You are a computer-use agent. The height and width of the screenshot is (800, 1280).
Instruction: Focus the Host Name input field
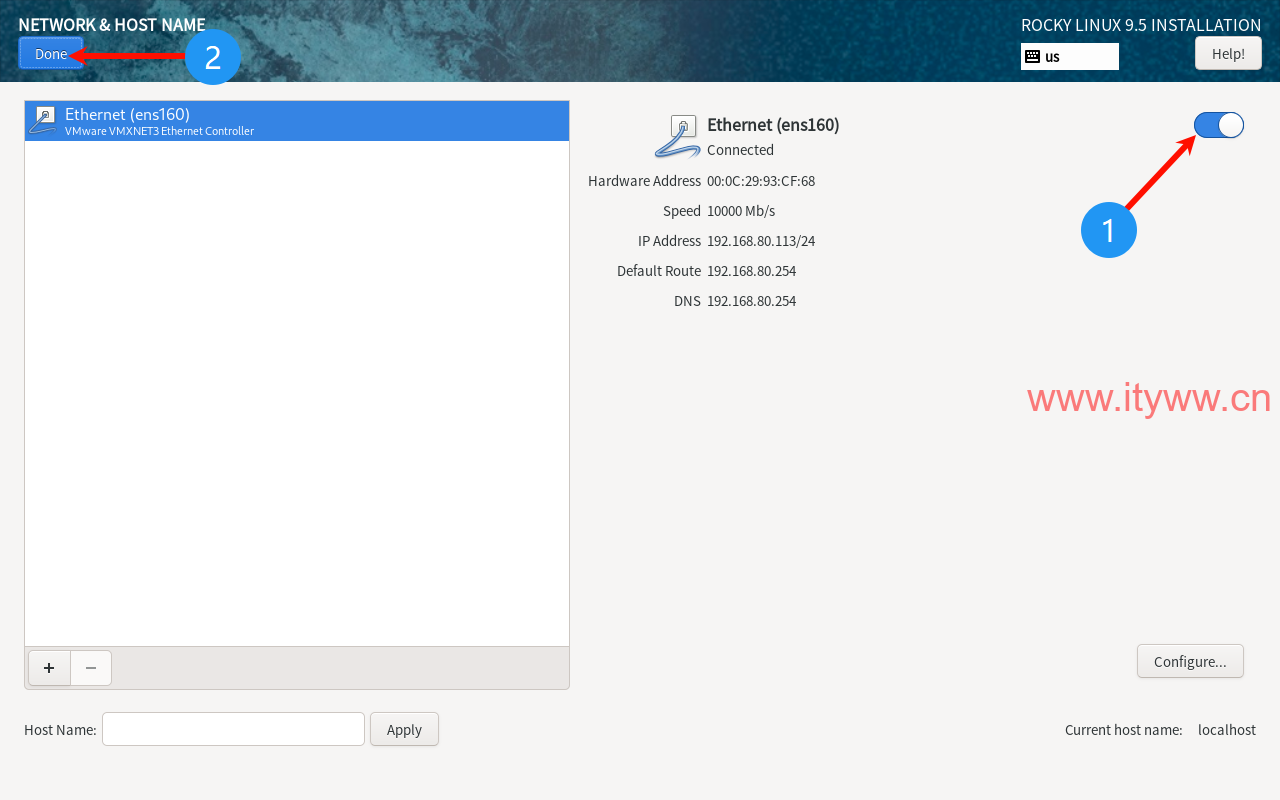click(233, 729)
